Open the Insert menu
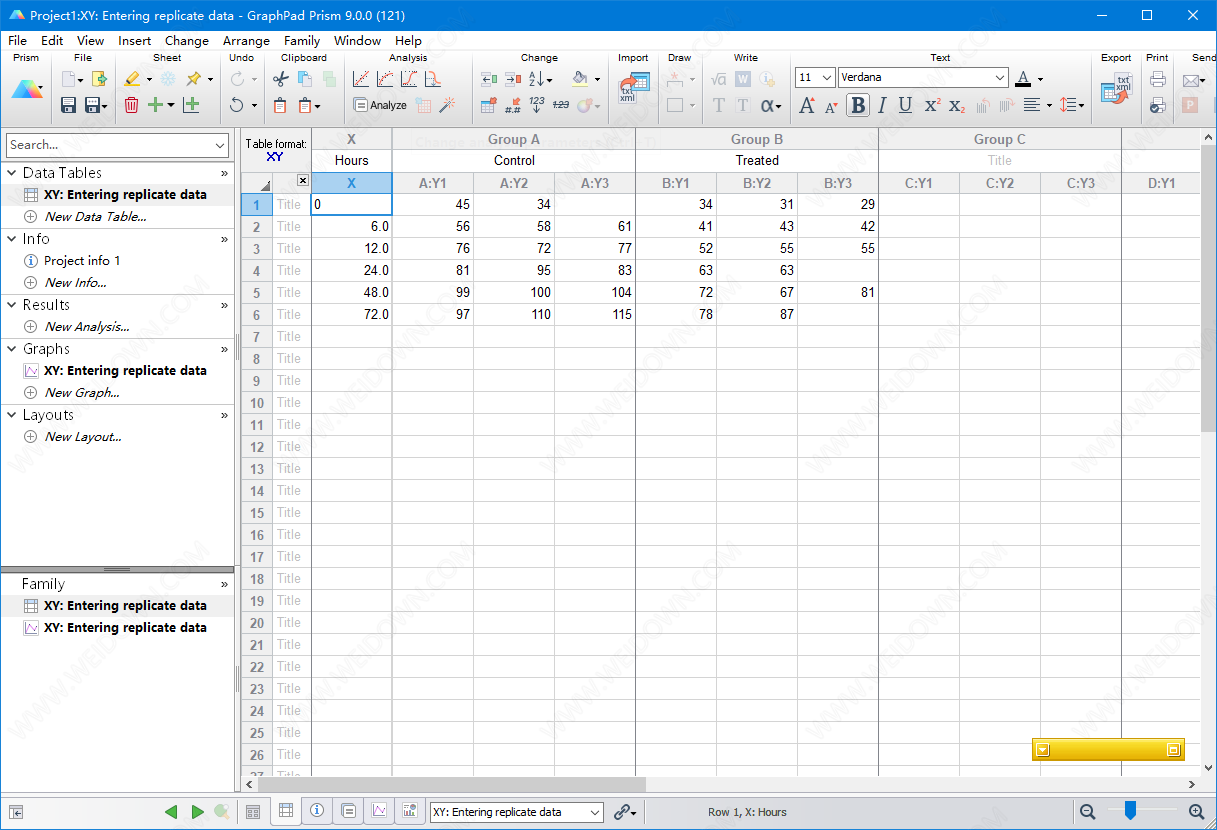1217x830 pixels. pos(135,41)
